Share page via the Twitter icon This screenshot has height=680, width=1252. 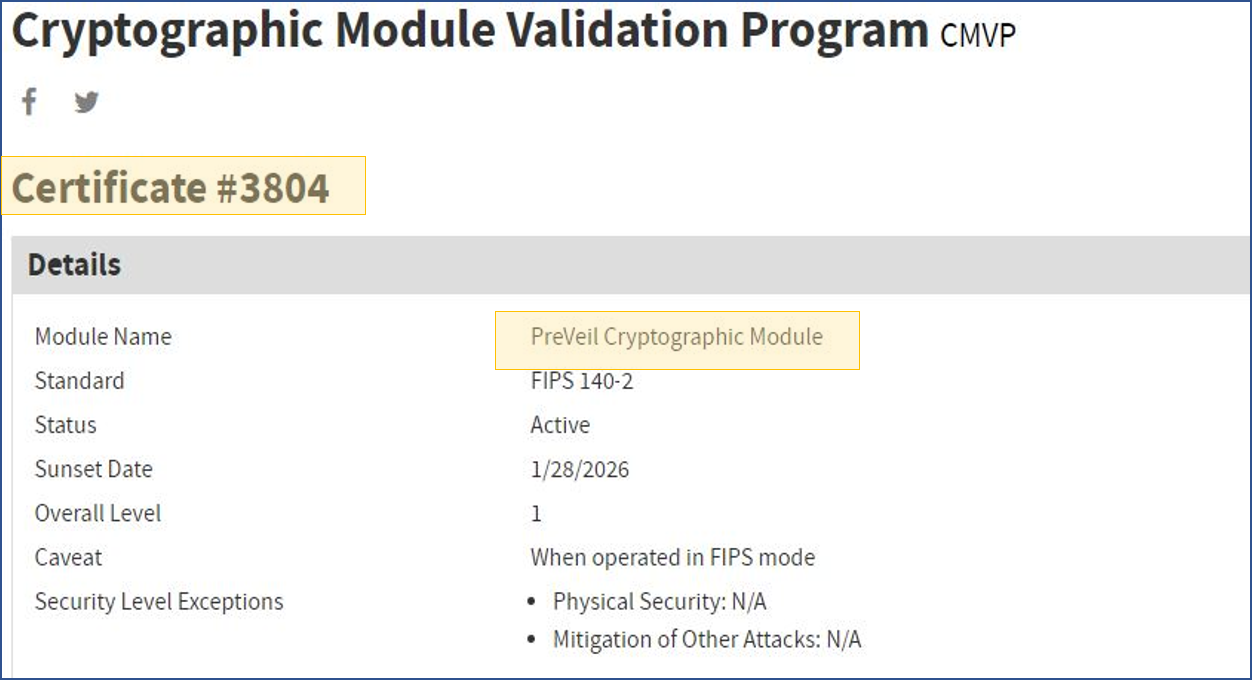tap(87, 102)
